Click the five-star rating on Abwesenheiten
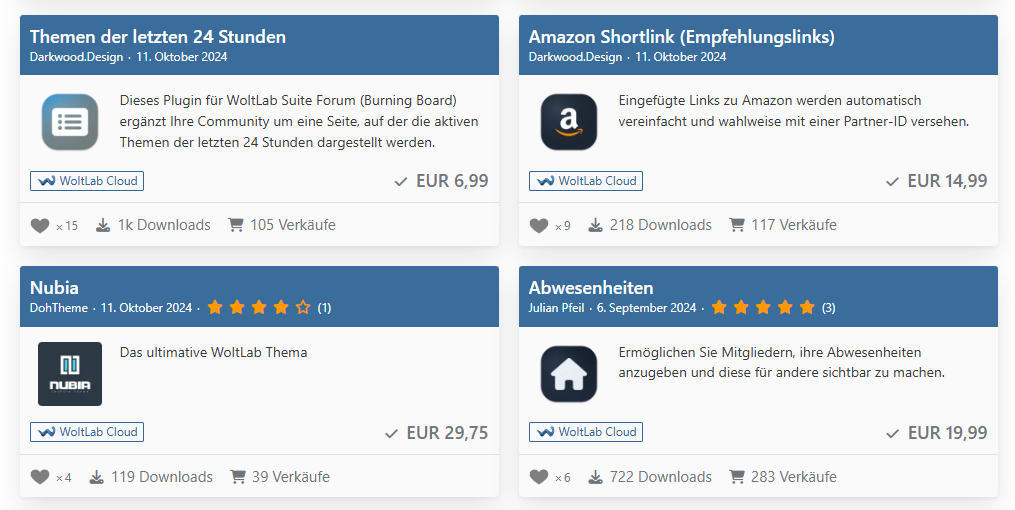The image size is (1015, 510). coord(763,307)
